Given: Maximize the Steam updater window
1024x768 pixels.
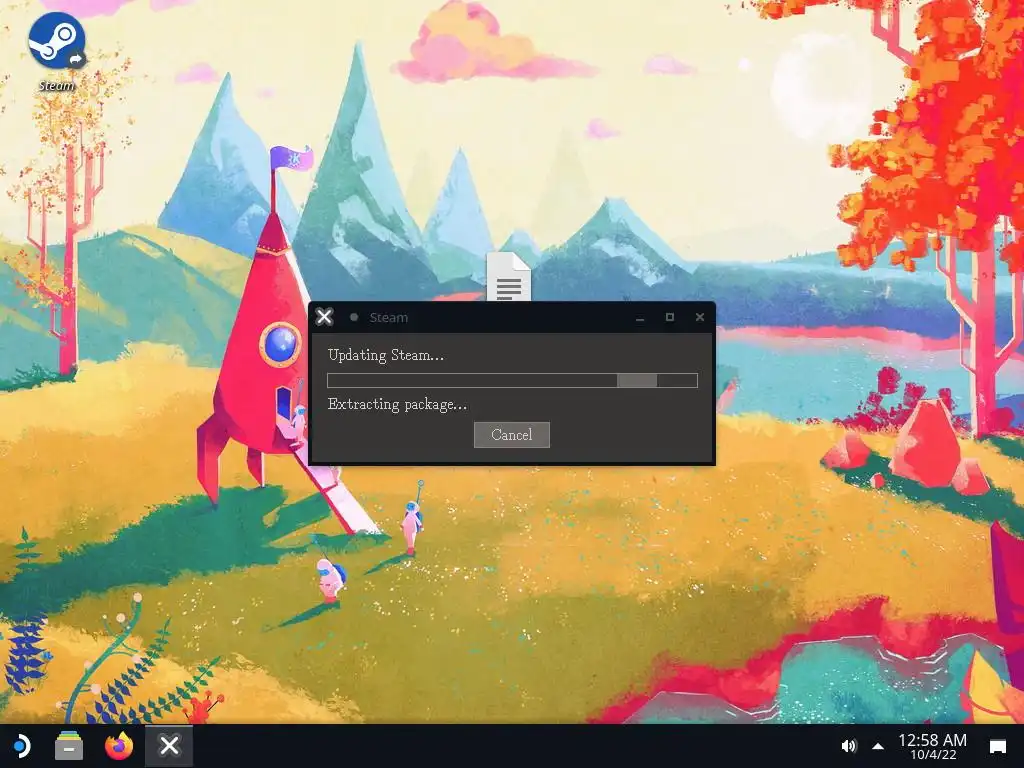Looking at the screenshot, I should coord(669,317).
